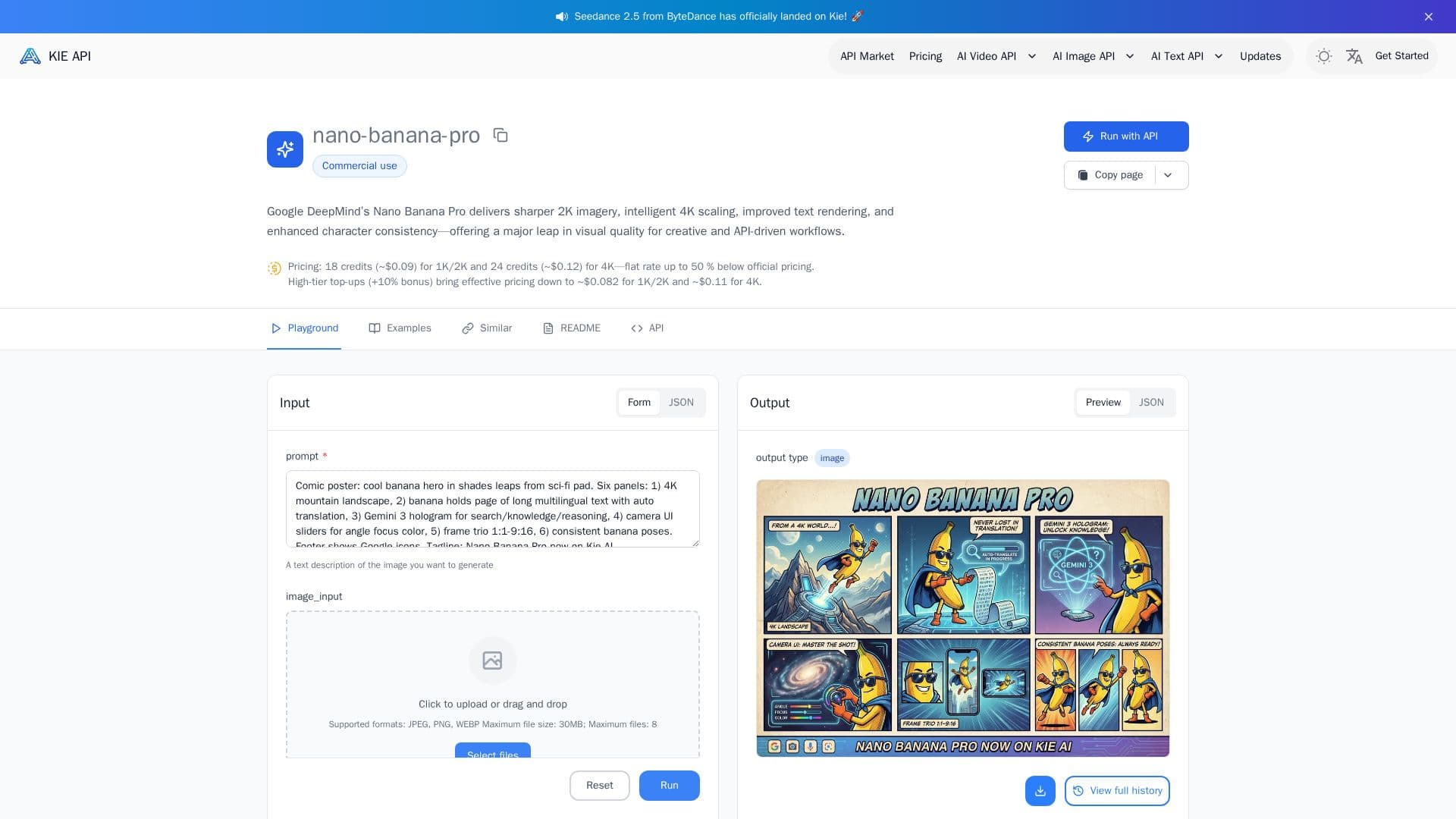The width and height of the screenshot is (1456, 819).
Task: Click the announcement megaphone icon
Action: 562,17
